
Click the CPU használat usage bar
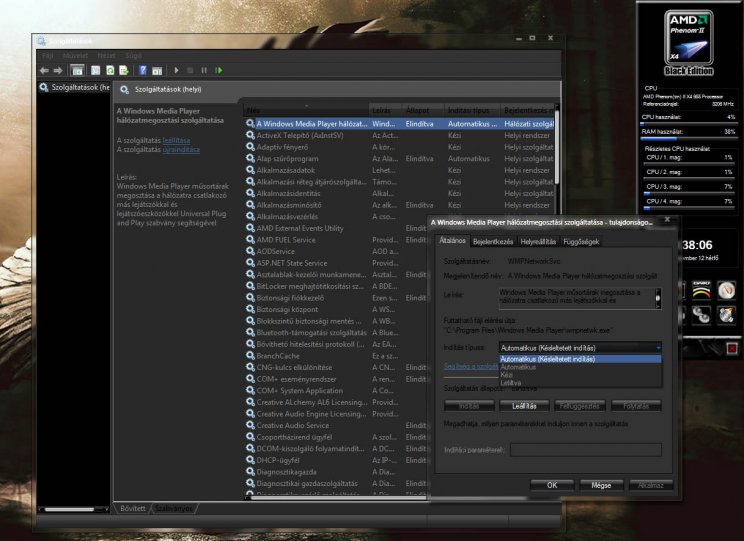point(688,123)
